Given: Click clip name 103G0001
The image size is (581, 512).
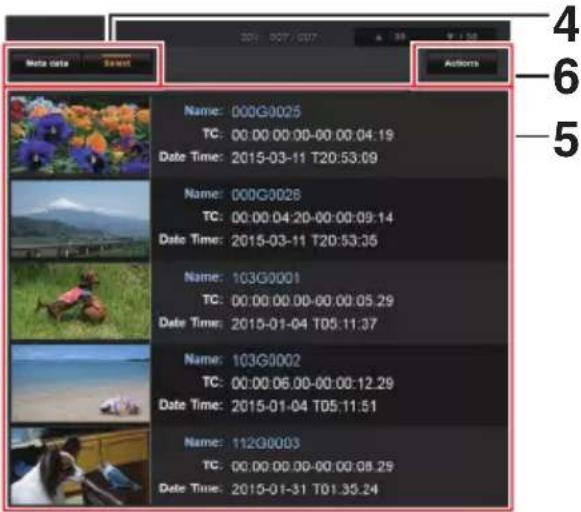Looking at the screenshot, I should tap(266, 277).
